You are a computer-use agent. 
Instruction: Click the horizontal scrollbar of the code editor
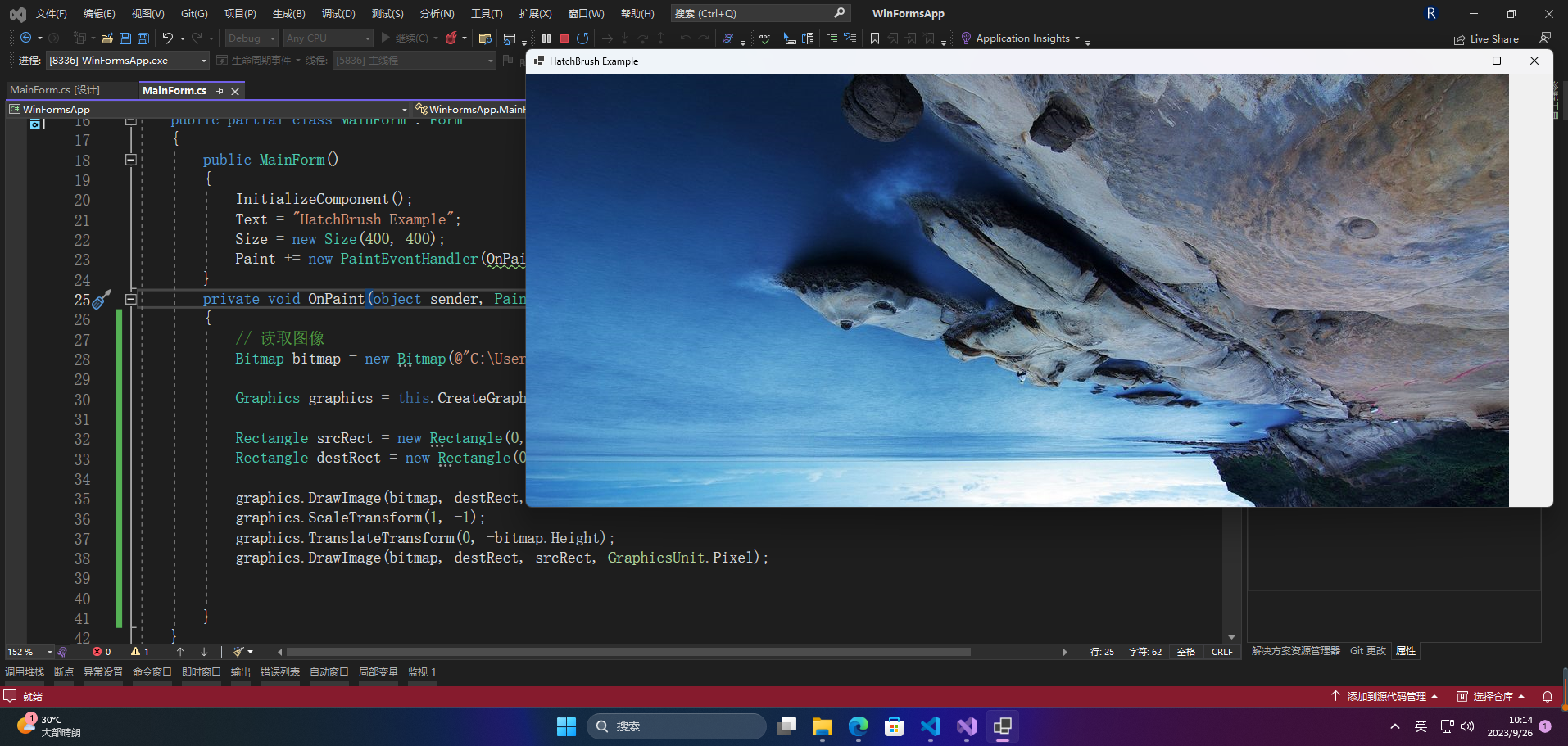pos(628,652)
